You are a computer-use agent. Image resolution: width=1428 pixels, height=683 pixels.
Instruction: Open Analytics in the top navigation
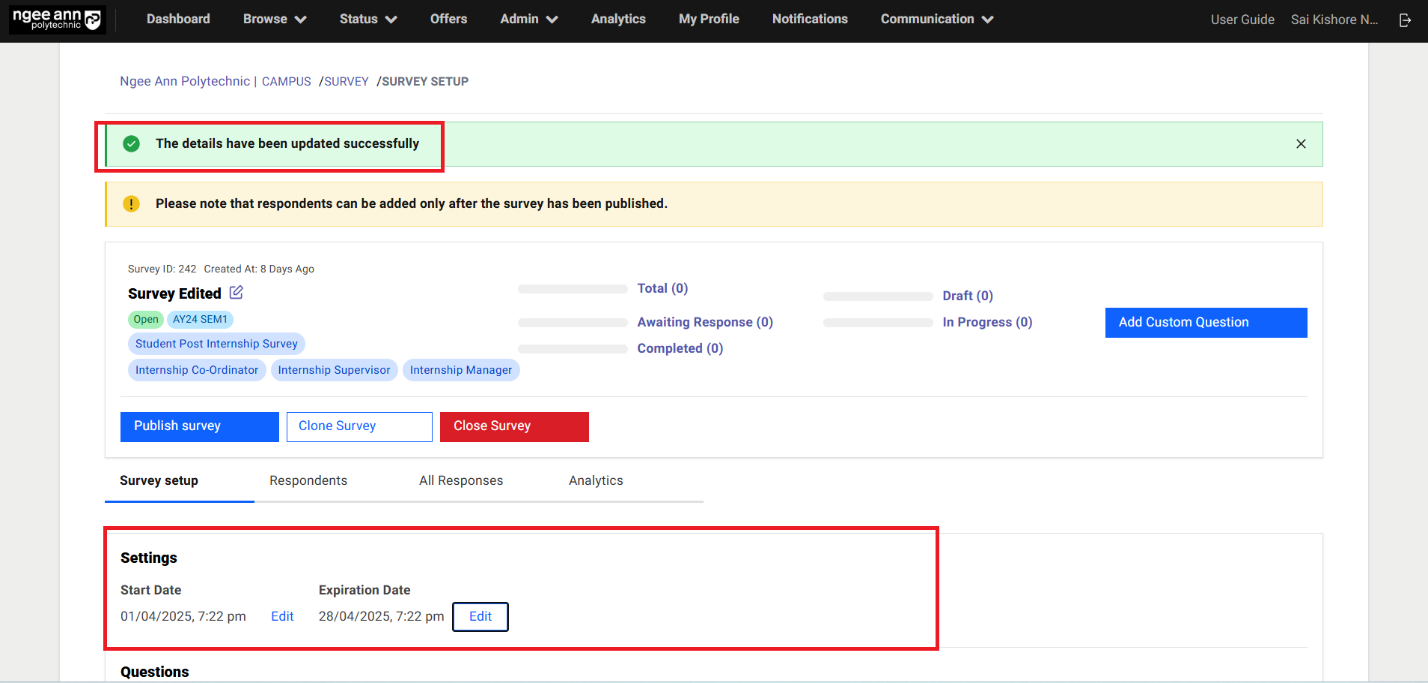point(618,19)
